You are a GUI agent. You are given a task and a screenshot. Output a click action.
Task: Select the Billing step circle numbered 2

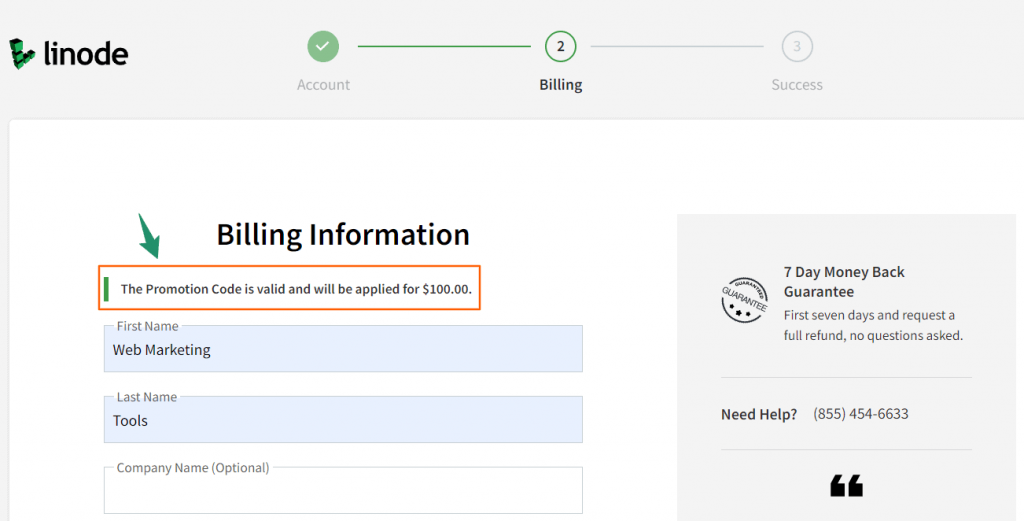click(x=560, y=46)
